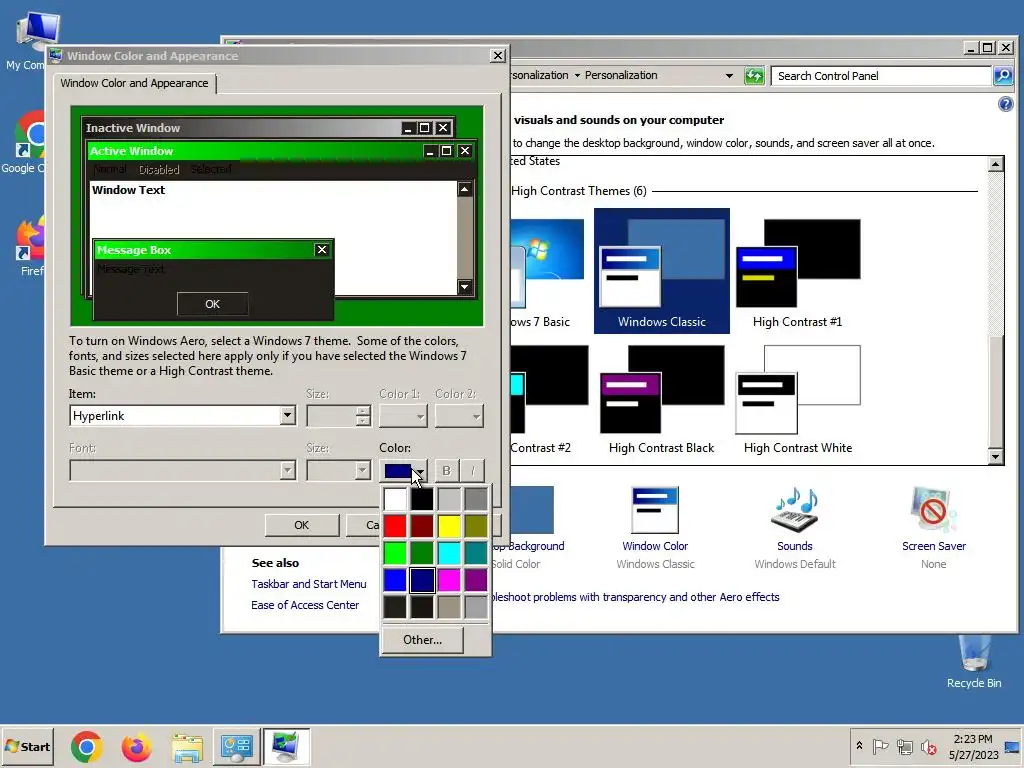
Task: Launch Firefox from the taskbar
Action: tap(136, 746)
